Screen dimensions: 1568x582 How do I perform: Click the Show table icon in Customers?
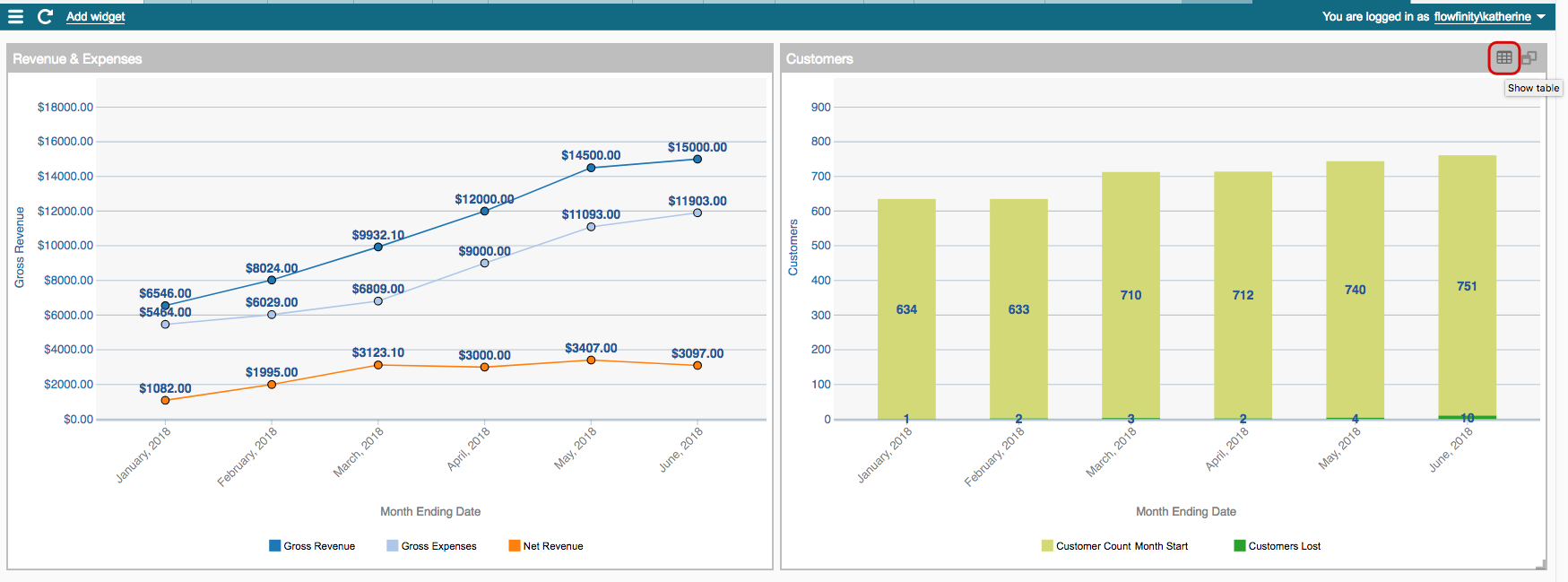1503,58
